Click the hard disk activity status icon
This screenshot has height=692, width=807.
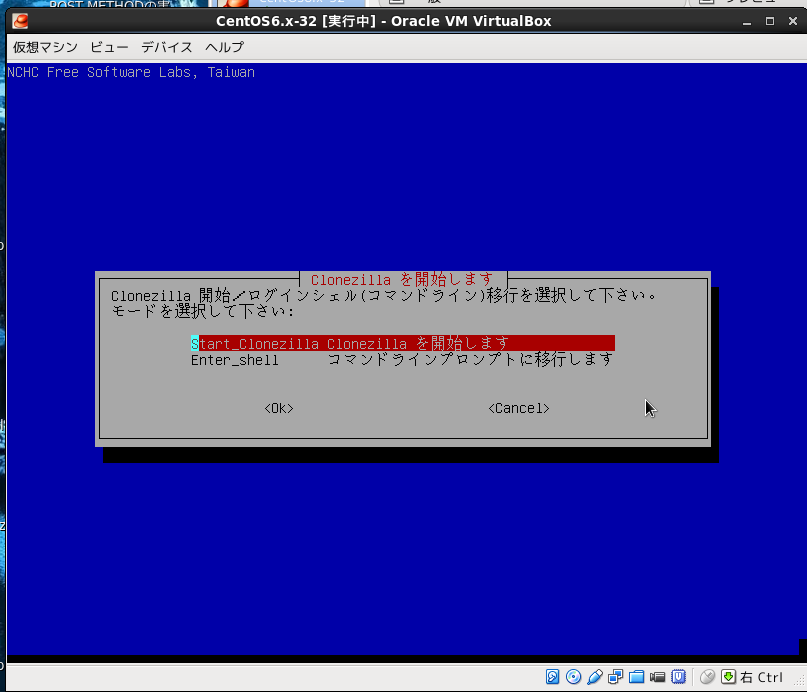[x=552, y=677]
